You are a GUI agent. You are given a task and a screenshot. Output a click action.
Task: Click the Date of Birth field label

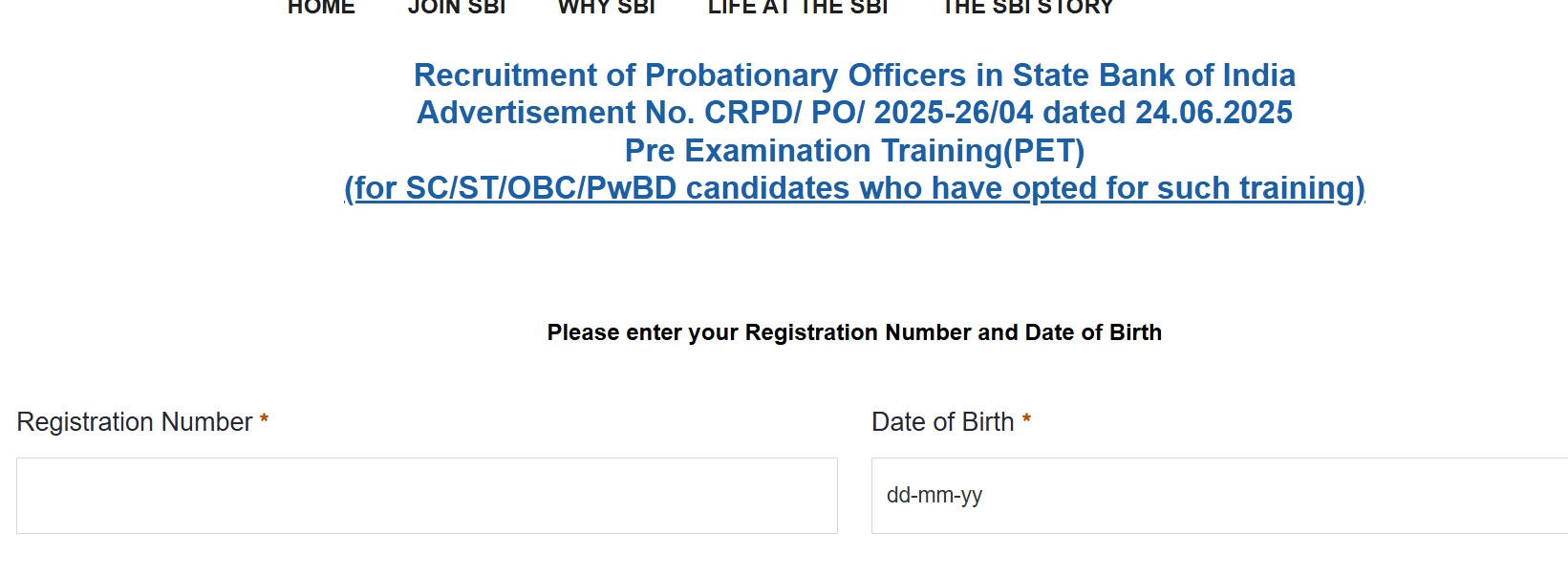pyautogui.click(x=942, y=422)
